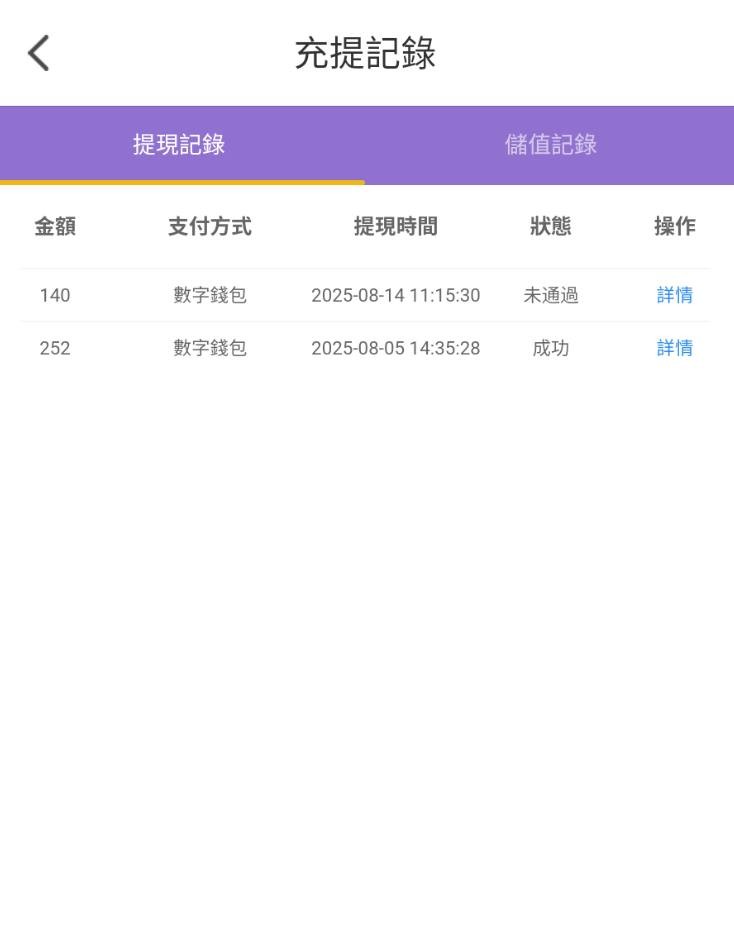Click the 狀態 column header
The height and width of the screenshot is (944, 734).
550,227
